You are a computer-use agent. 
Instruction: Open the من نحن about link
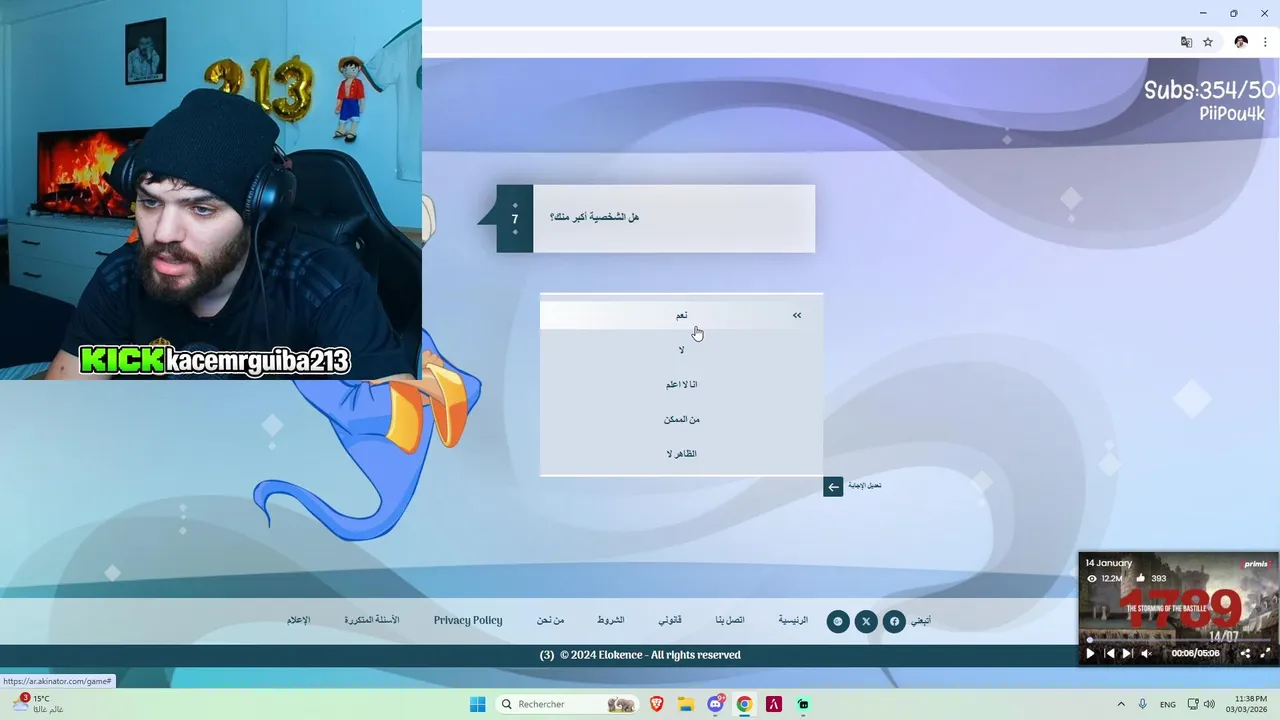[x=550, y=620]
